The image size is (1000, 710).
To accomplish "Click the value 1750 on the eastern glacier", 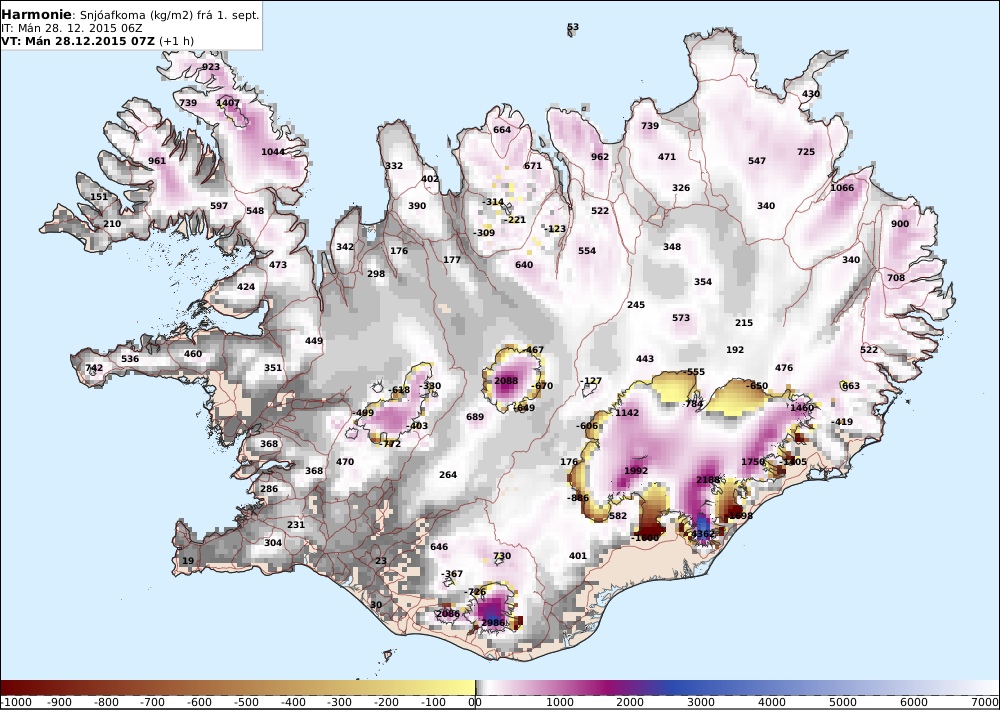I will tap(753, 462).
